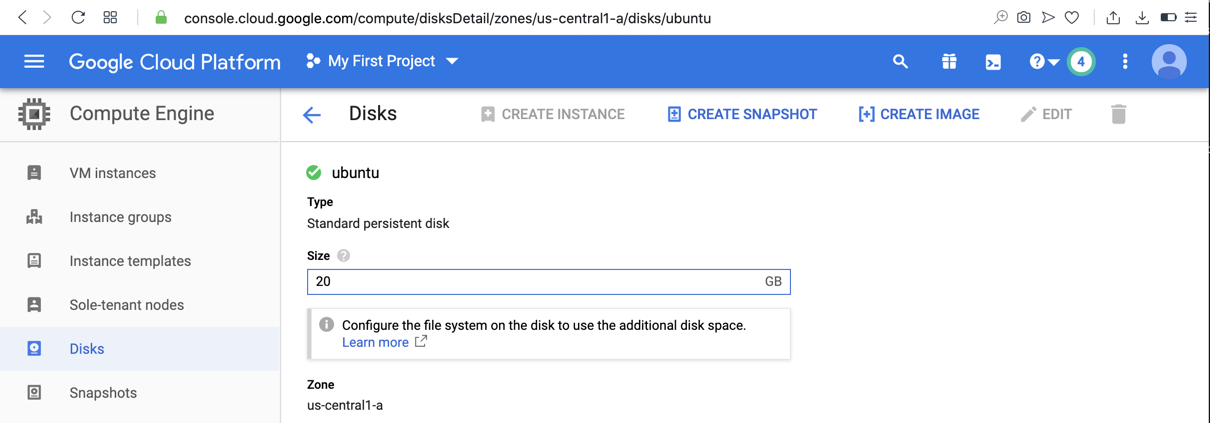The height and width of the screenshot is (423, 1210).
Task: Go to Instance templates page
Action: point(130,261)
